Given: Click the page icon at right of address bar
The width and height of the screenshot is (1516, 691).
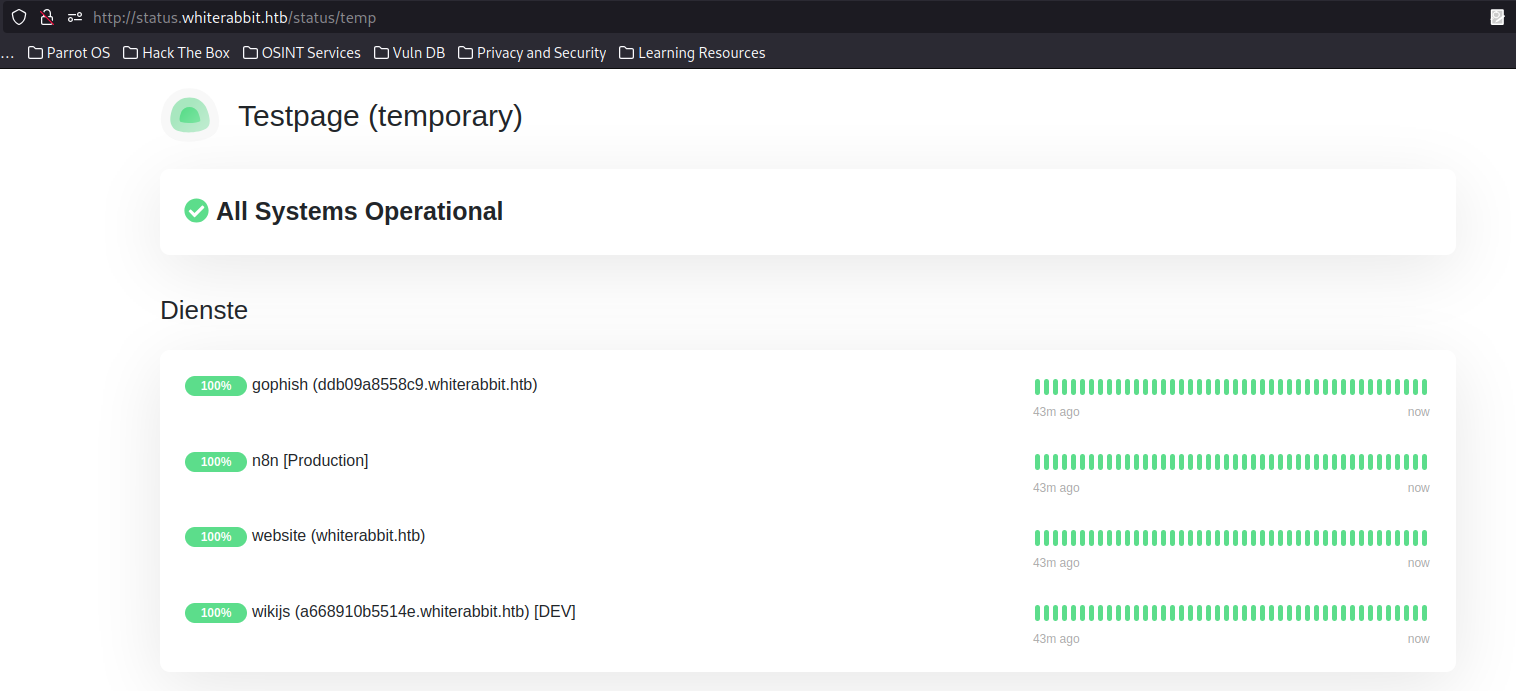Looking at the screenshot, I should click(x=1497, y=17).
